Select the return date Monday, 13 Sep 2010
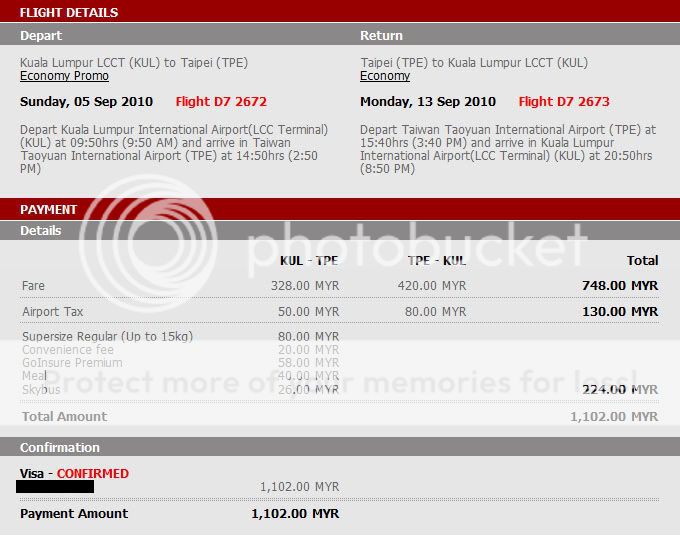 click(x=428, y=102)
